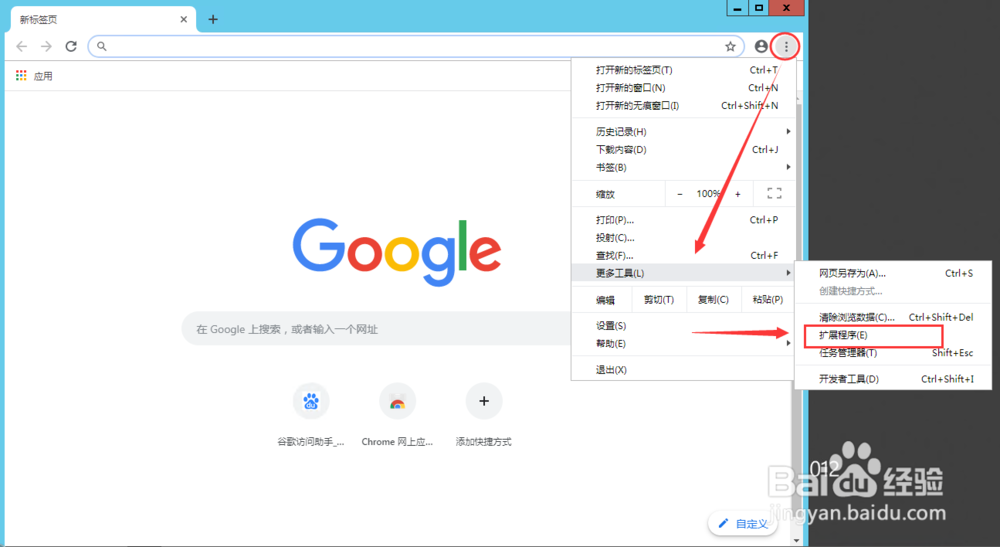Screen dimensions: 1000x547
Task: Click 粘贴(P) in edit row
Action: pos(768,300)
